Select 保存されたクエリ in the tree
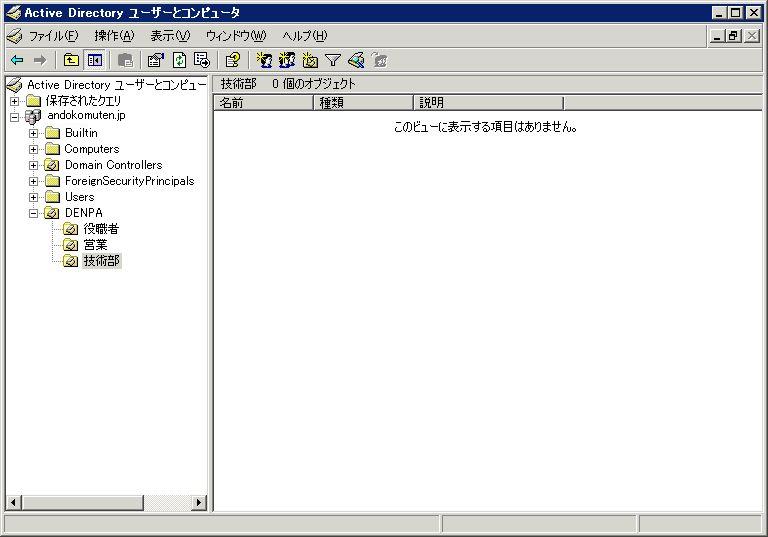768x537 pixels. point(83,101)
